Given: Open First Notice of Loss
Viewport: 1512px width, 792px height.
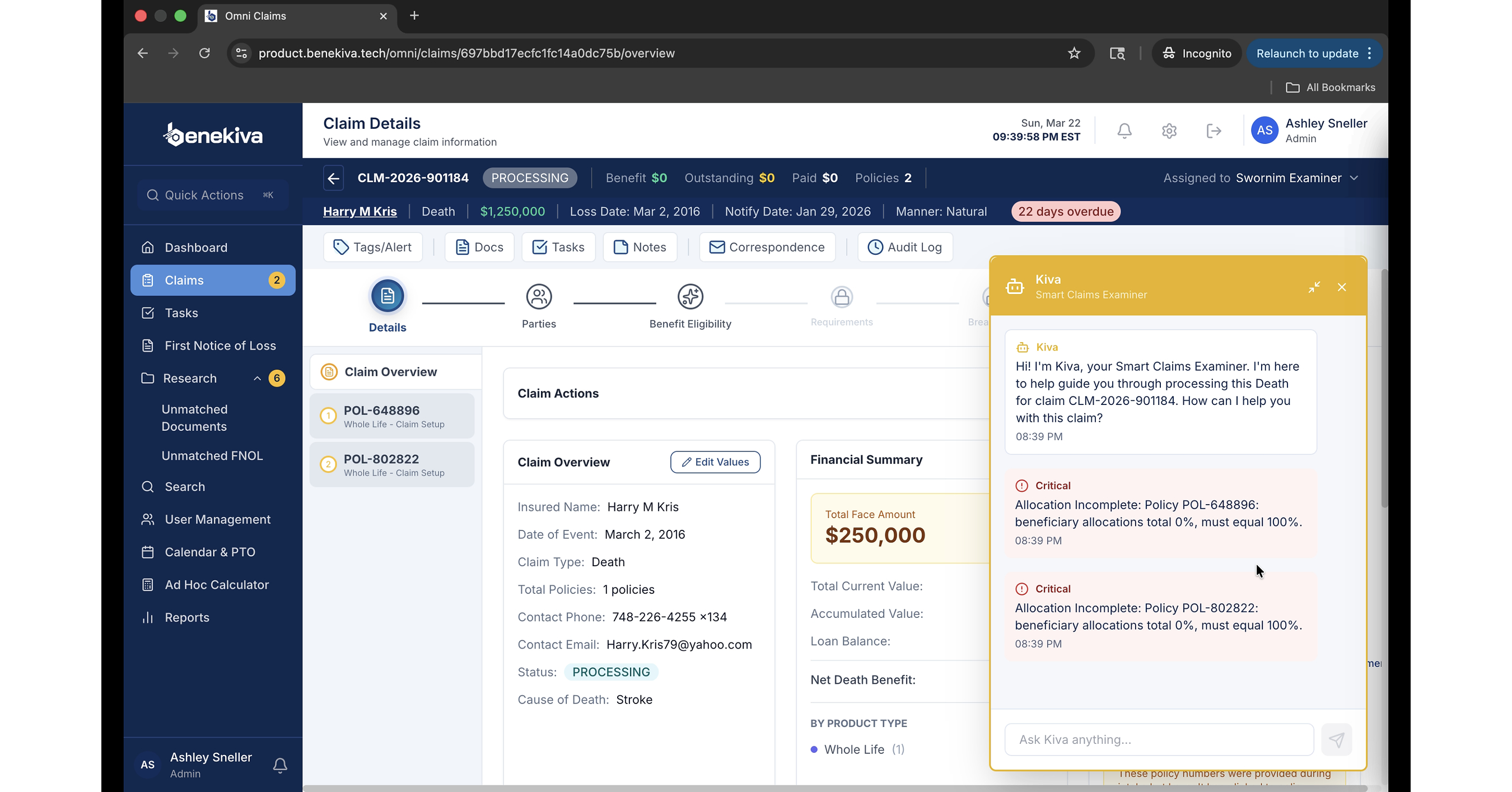Looking at the screenshot, I should point(212,346).
